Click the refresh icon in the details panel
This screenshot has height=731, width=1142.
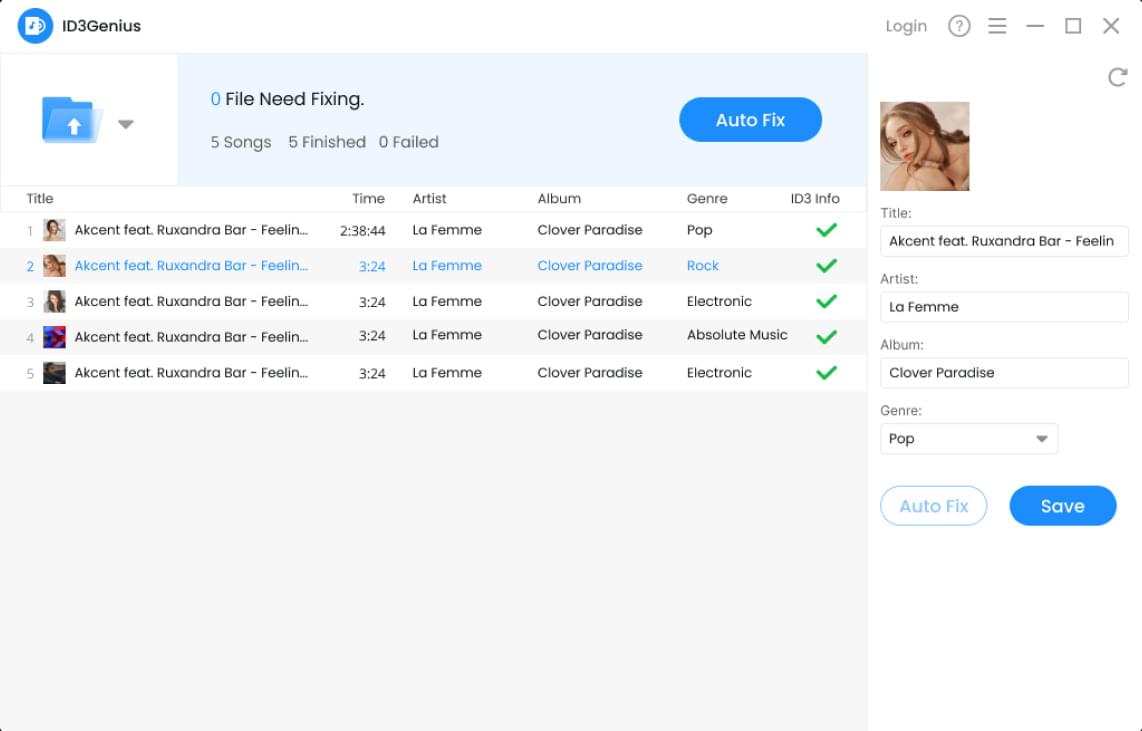coord(1117,76)
